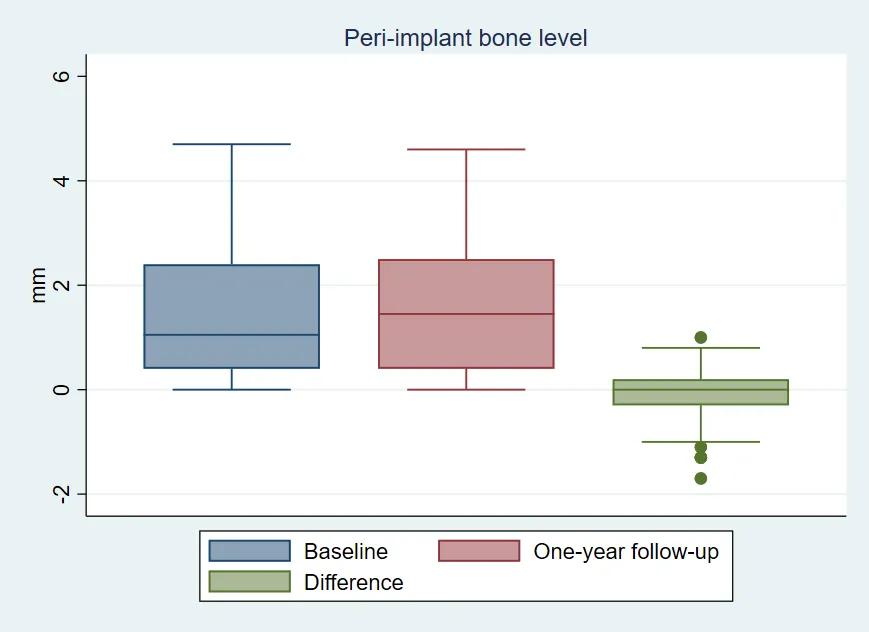The width and height of the screenshot is (869, 632).
Task: Click the upper outlier dot above Difference
Action: coord(701,337)
